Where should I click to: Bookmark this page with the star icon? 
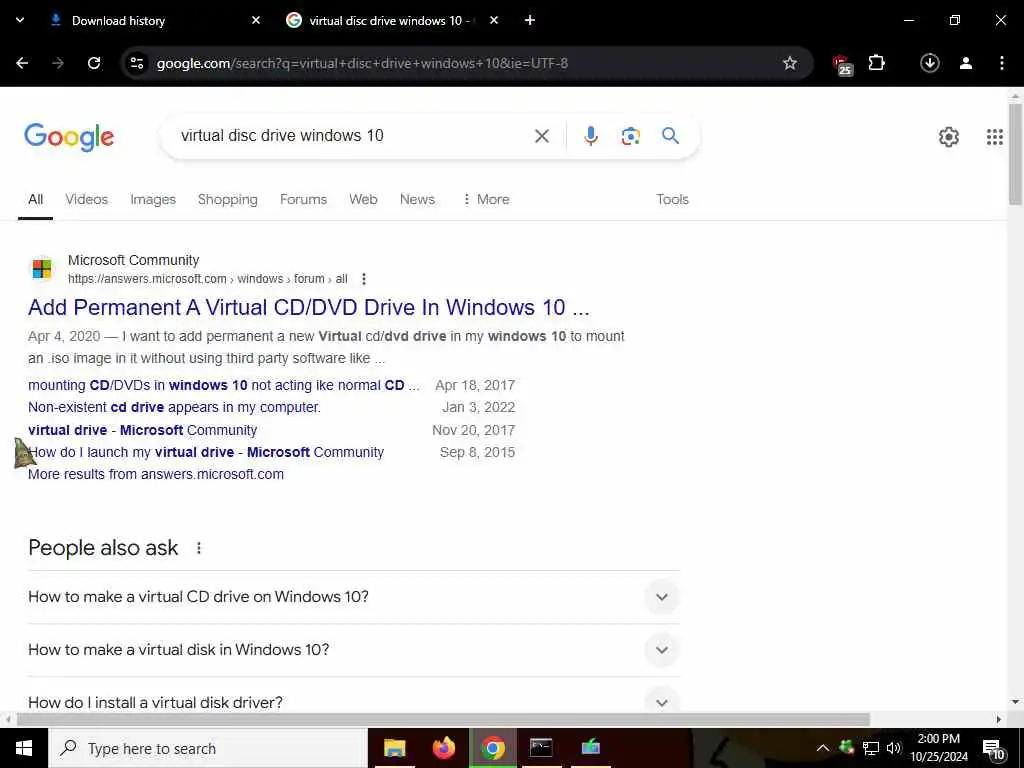tap(790, 63)
